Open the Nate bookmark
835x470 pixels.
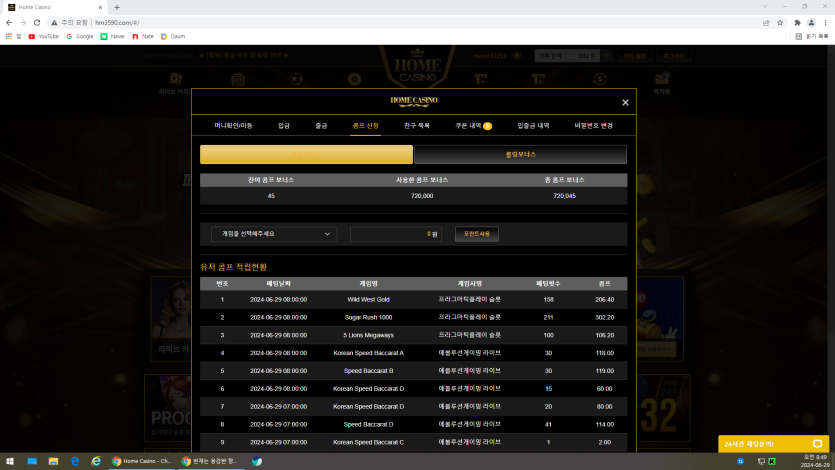click(143, 36)
